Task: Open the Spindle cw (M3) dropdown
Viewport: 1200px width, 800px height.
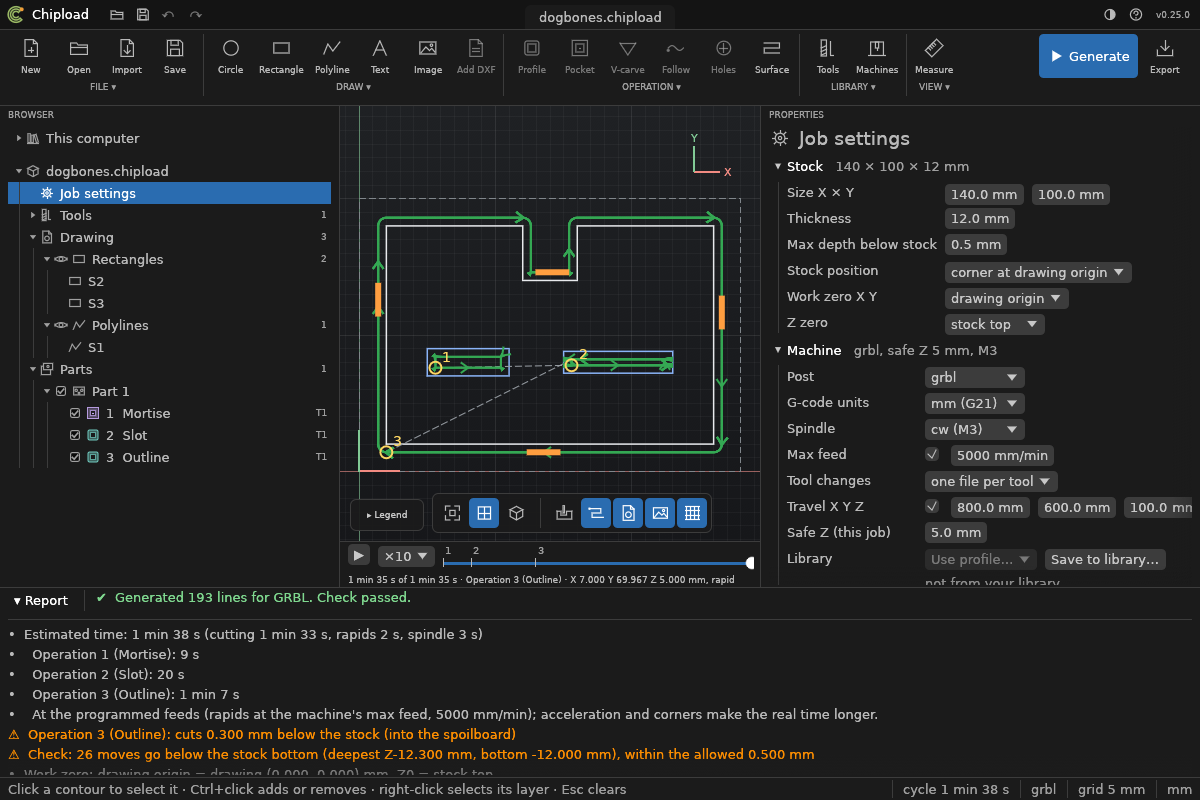Action: pos(974,429)
